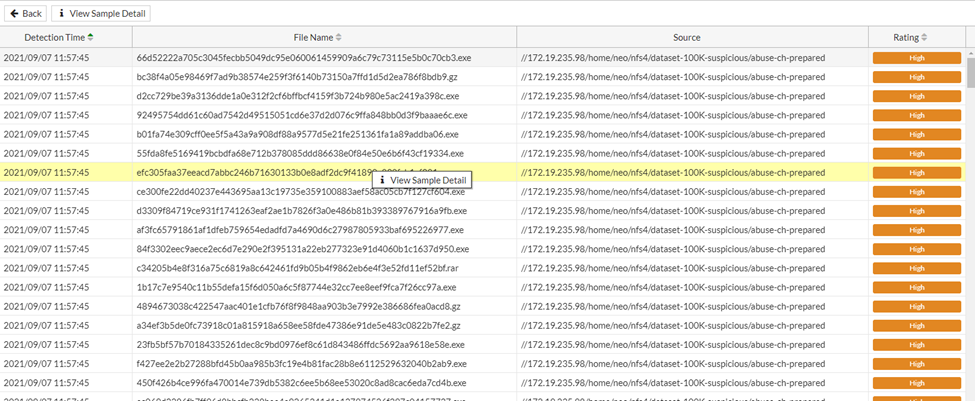Click detection time of the 84f3302eec9aece2 row
Screen dimensions: 975x401
(x=60, y=248)
